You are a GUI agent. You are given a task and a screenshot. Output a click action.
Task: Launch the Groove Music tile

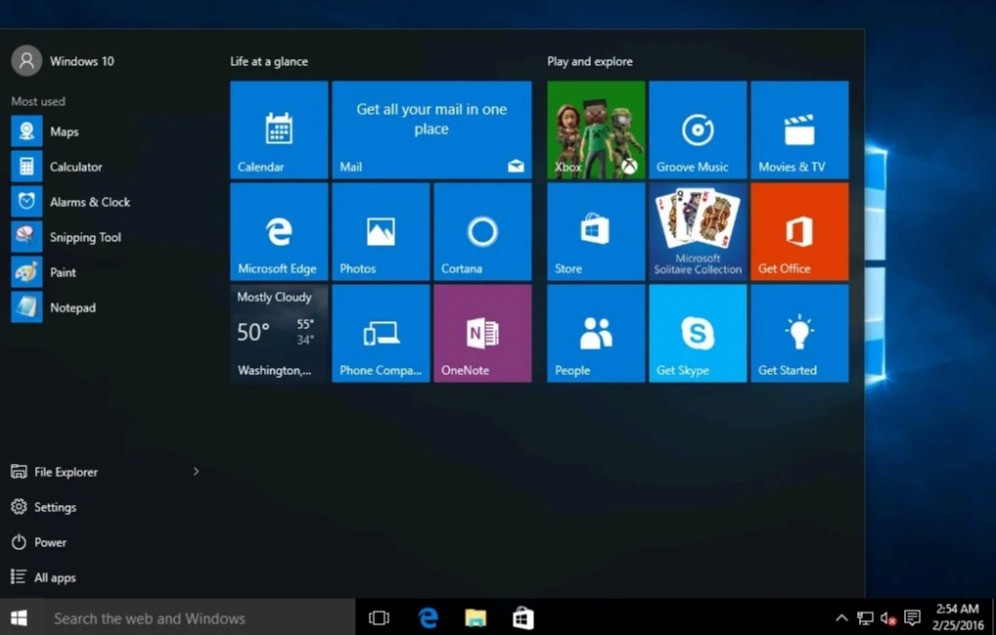coord(697,130)
